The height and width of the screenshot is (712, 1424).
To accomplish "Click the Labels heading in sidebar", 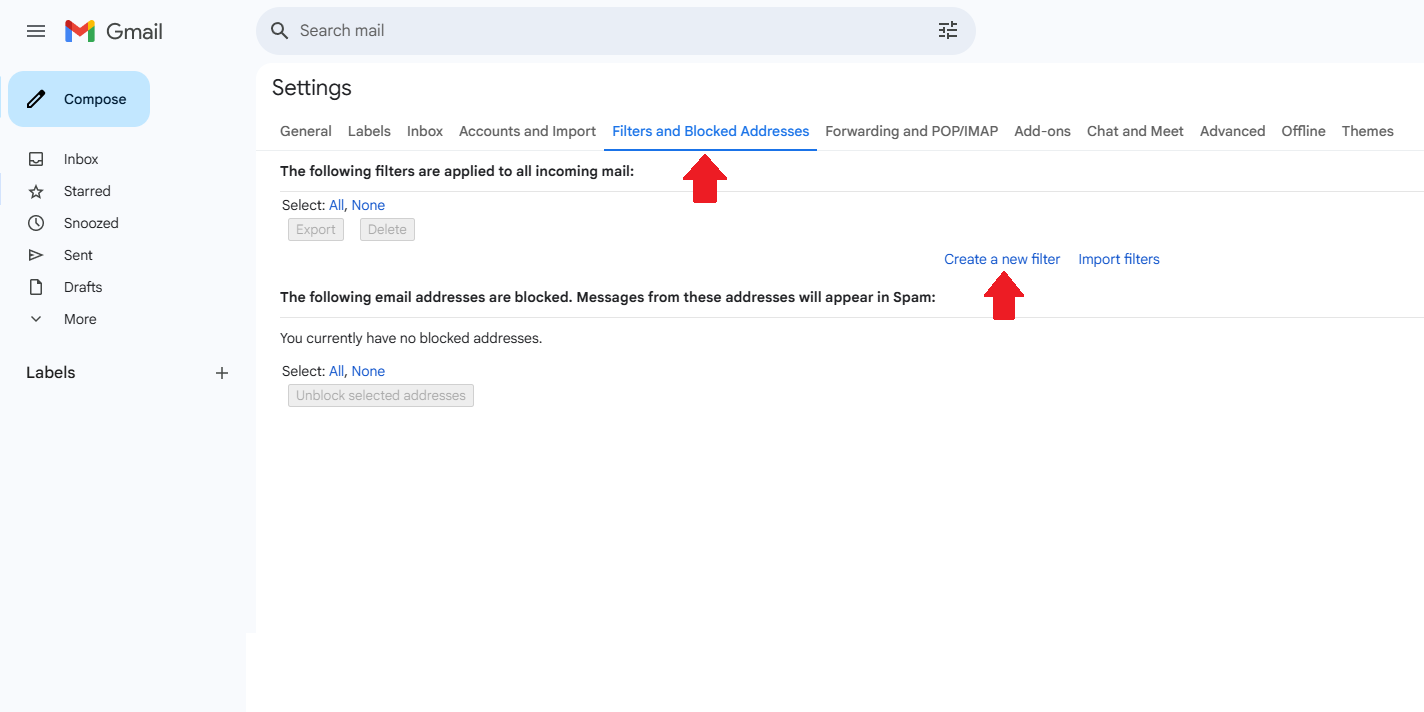I will pos(51,373).
